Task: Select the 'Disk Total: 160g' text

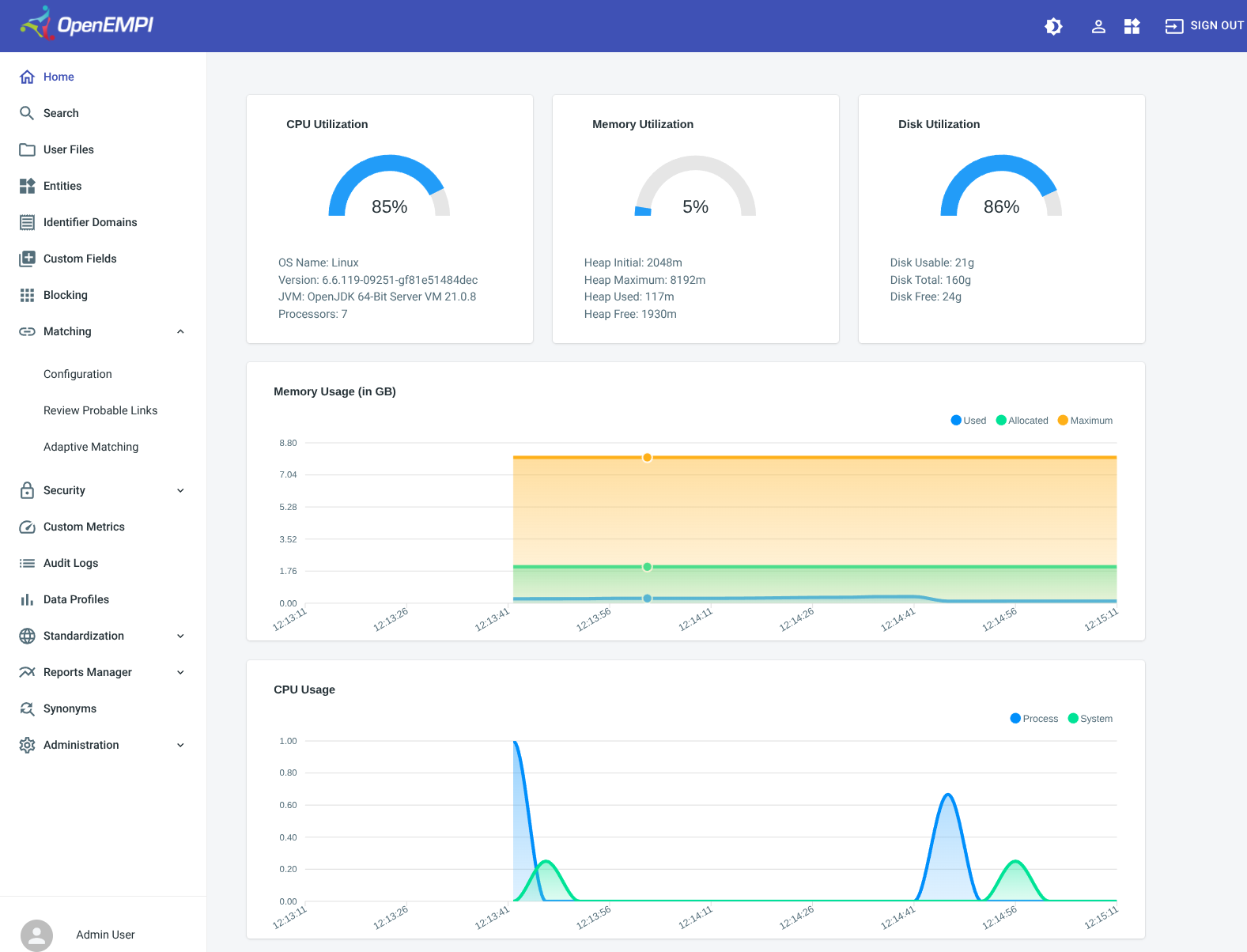Action: click(x=930, y=280)
